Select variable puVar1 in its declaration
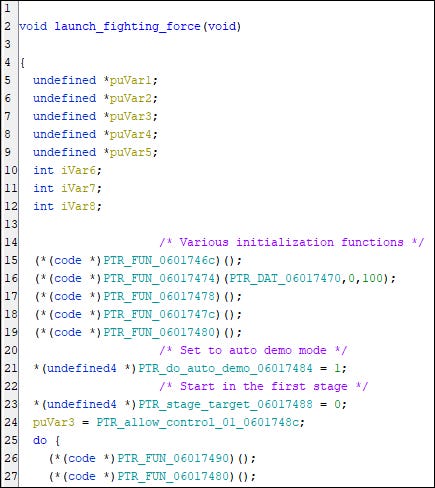Image resolution: width=435 pixels, height=488 pixels. 131,80
